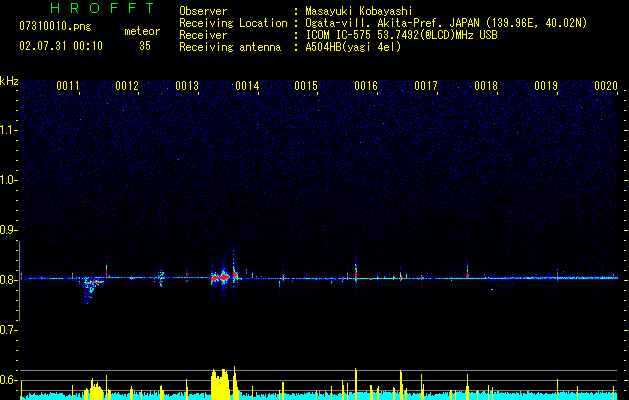This screenshot has height=400, width=629.
Task: Click the 1.1 frequency axis label
Action: (x=9, y=130)
